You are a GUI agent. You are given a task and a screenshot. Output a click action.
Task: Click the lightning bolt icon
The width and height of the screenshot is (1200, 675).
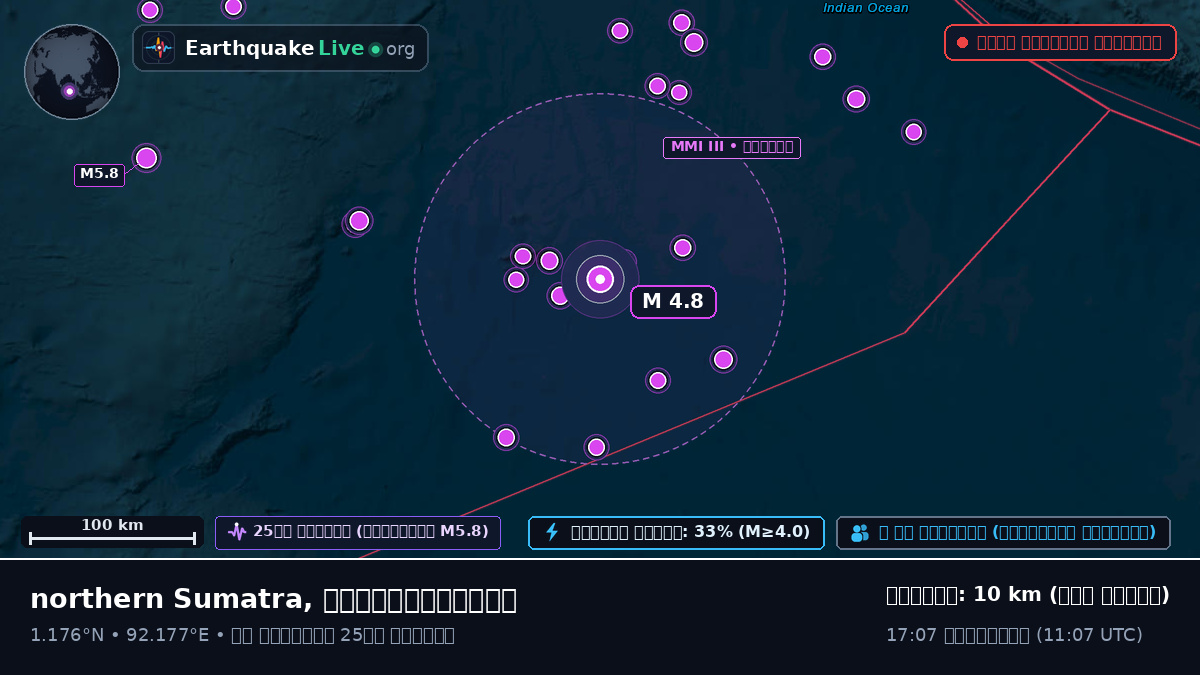coord(551,532)
